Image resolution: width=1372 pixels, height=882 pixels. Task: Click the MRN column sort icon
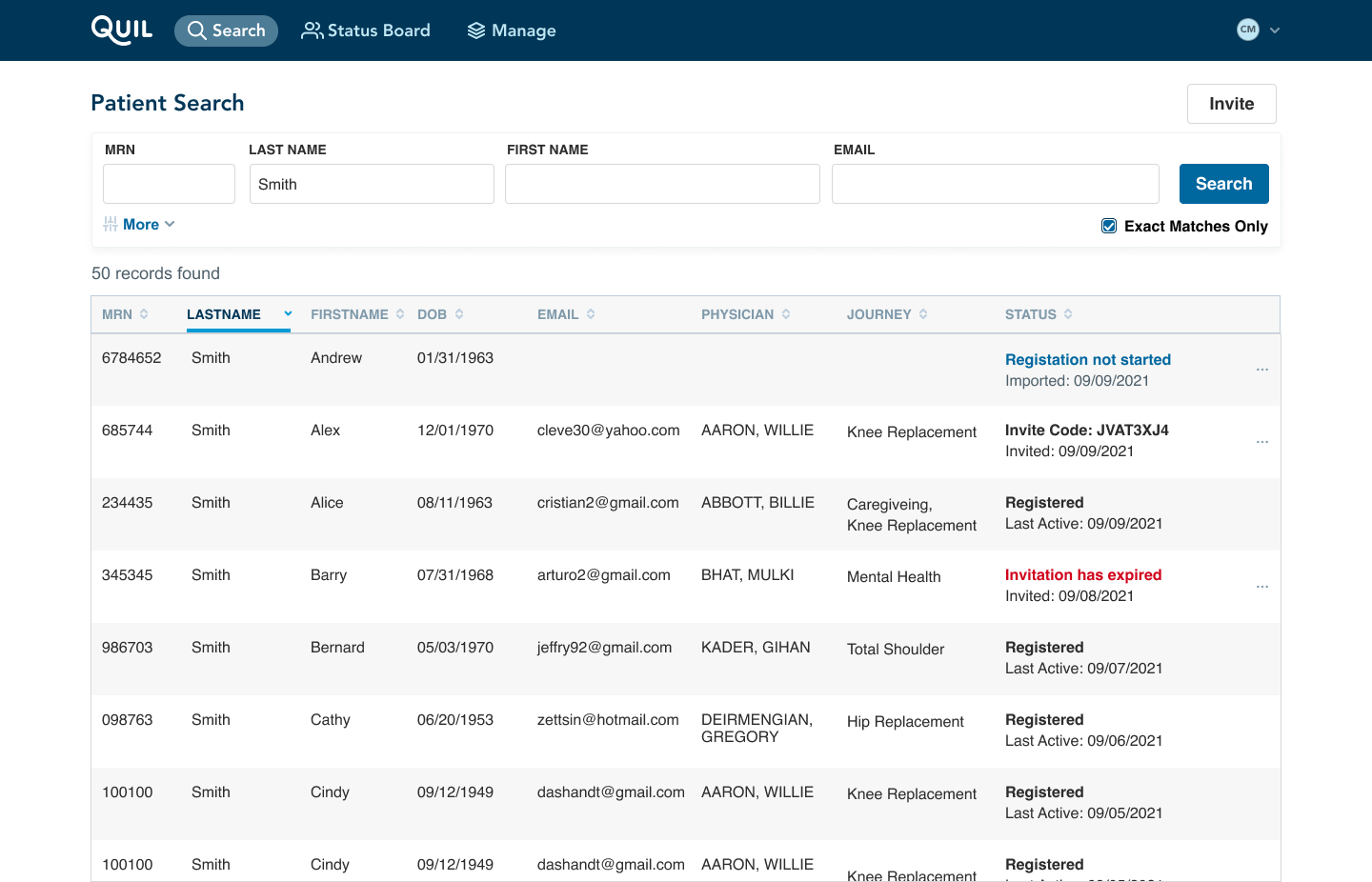pos(144,314)
